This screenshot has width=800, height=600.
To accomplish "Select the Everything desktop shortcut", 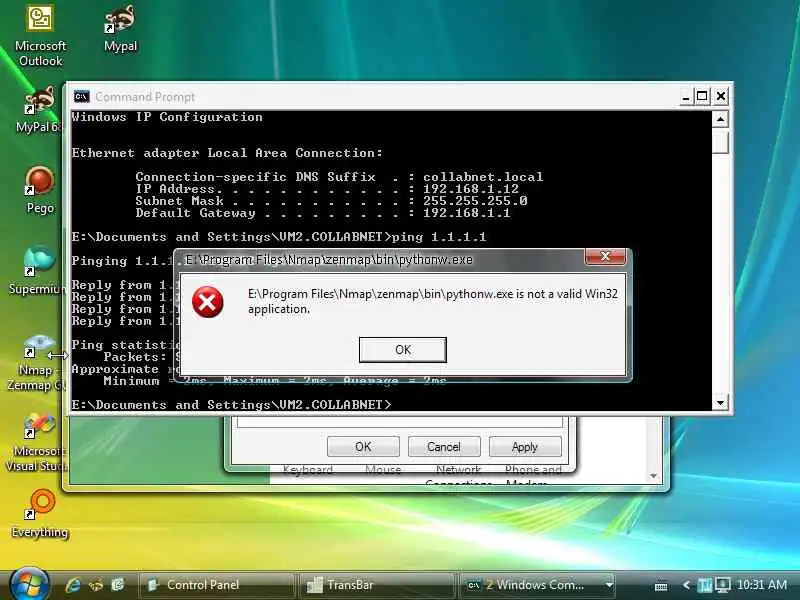I will coord(40,514).
